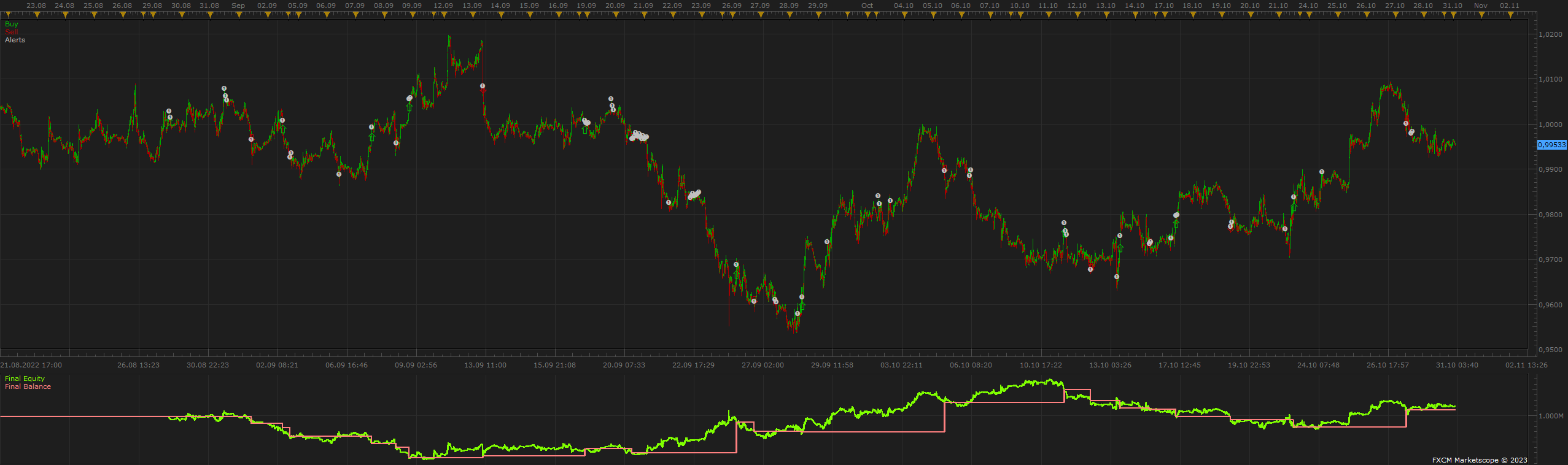Click the yellow day marker under 23.09
The width and height of the screenshot is (1568, 465).
[x=701, y=15]
